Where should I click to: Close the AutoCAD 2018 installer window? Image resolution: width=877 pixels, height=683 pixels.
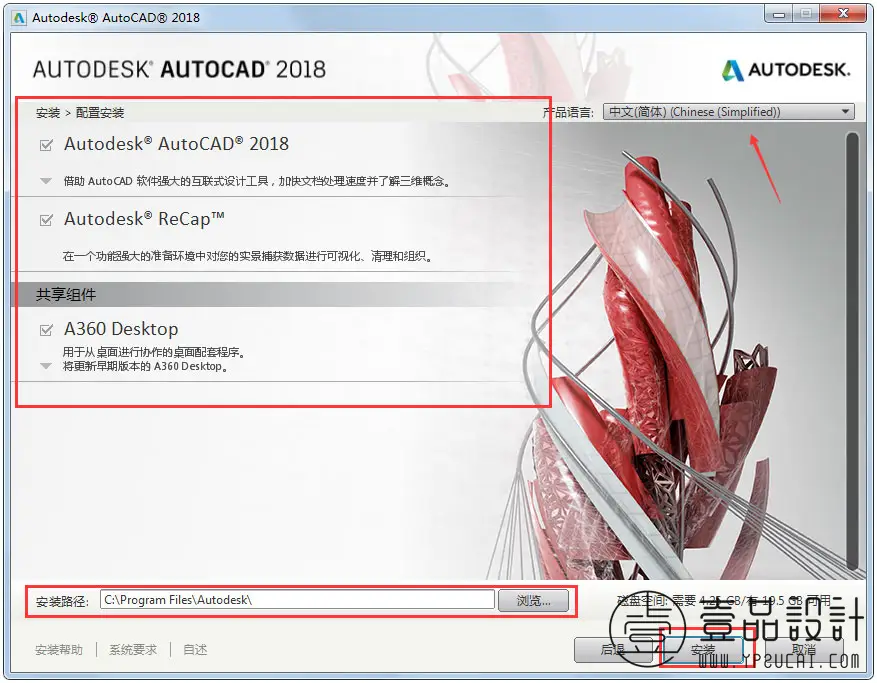point(843,14)
